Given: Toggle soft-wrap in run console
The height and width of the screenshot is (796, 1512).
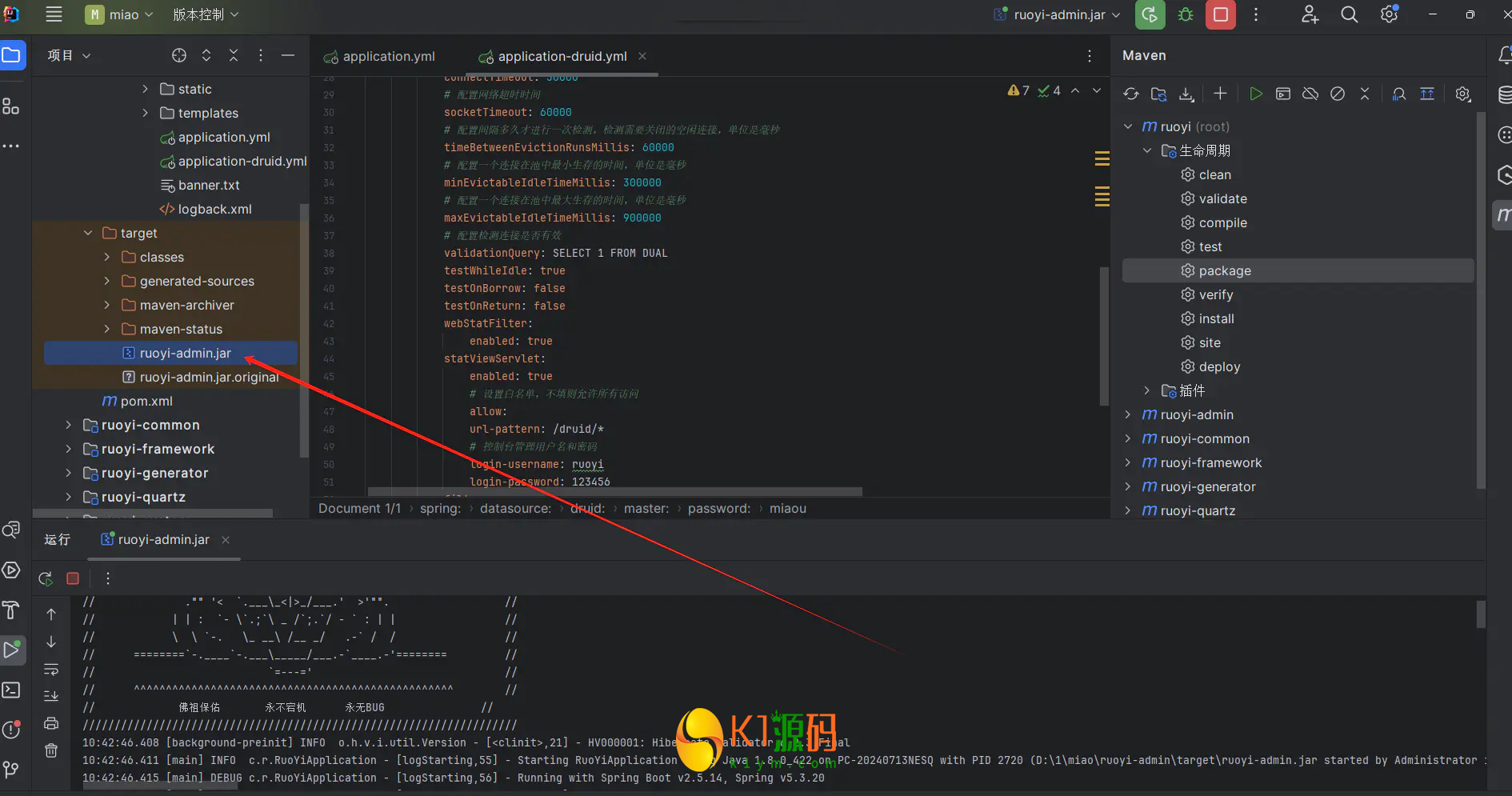Looking at the screenshot, I should [51, 669].
